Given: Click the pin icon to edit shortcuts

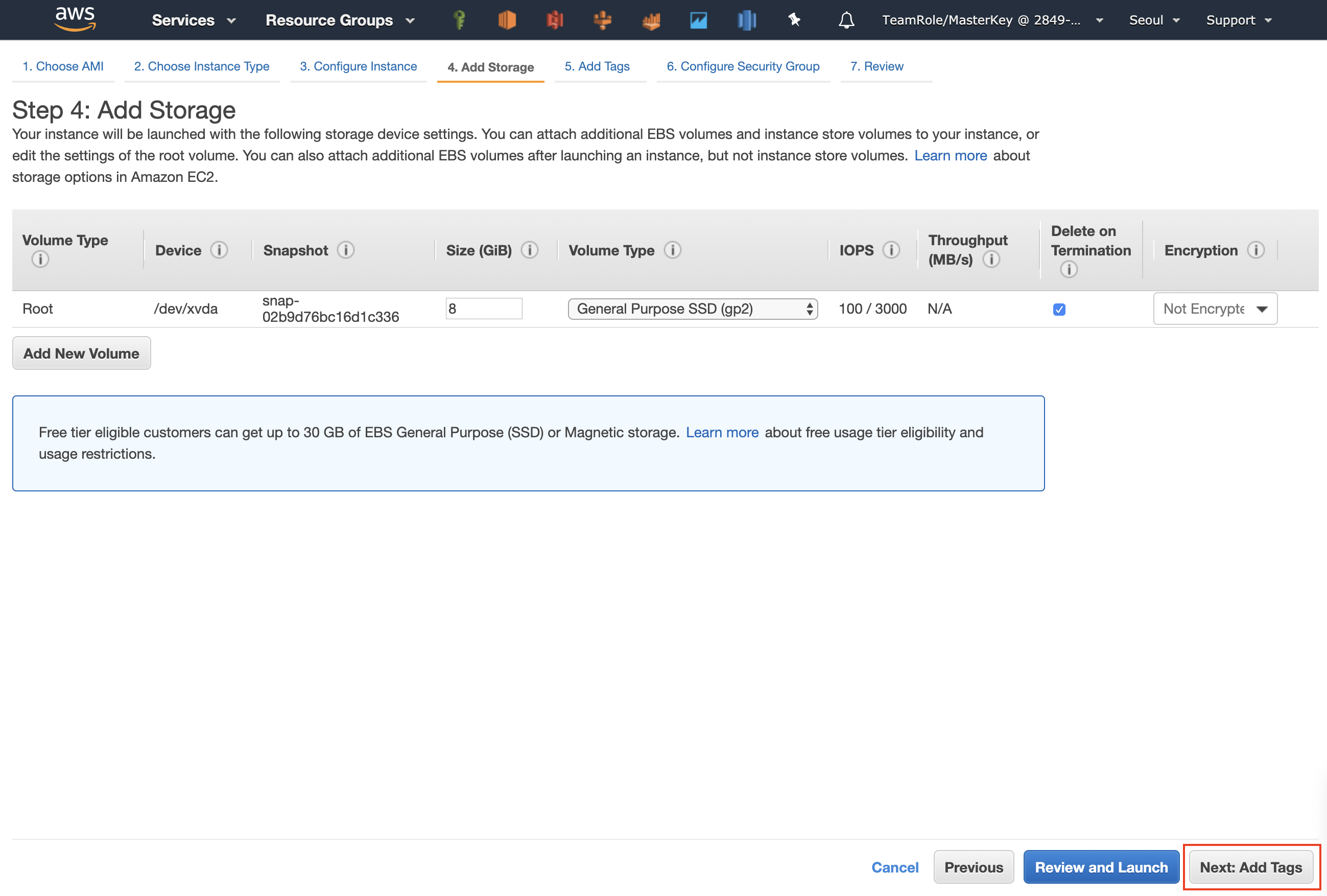Looking at the screenshot, I should tap(794, 20).
